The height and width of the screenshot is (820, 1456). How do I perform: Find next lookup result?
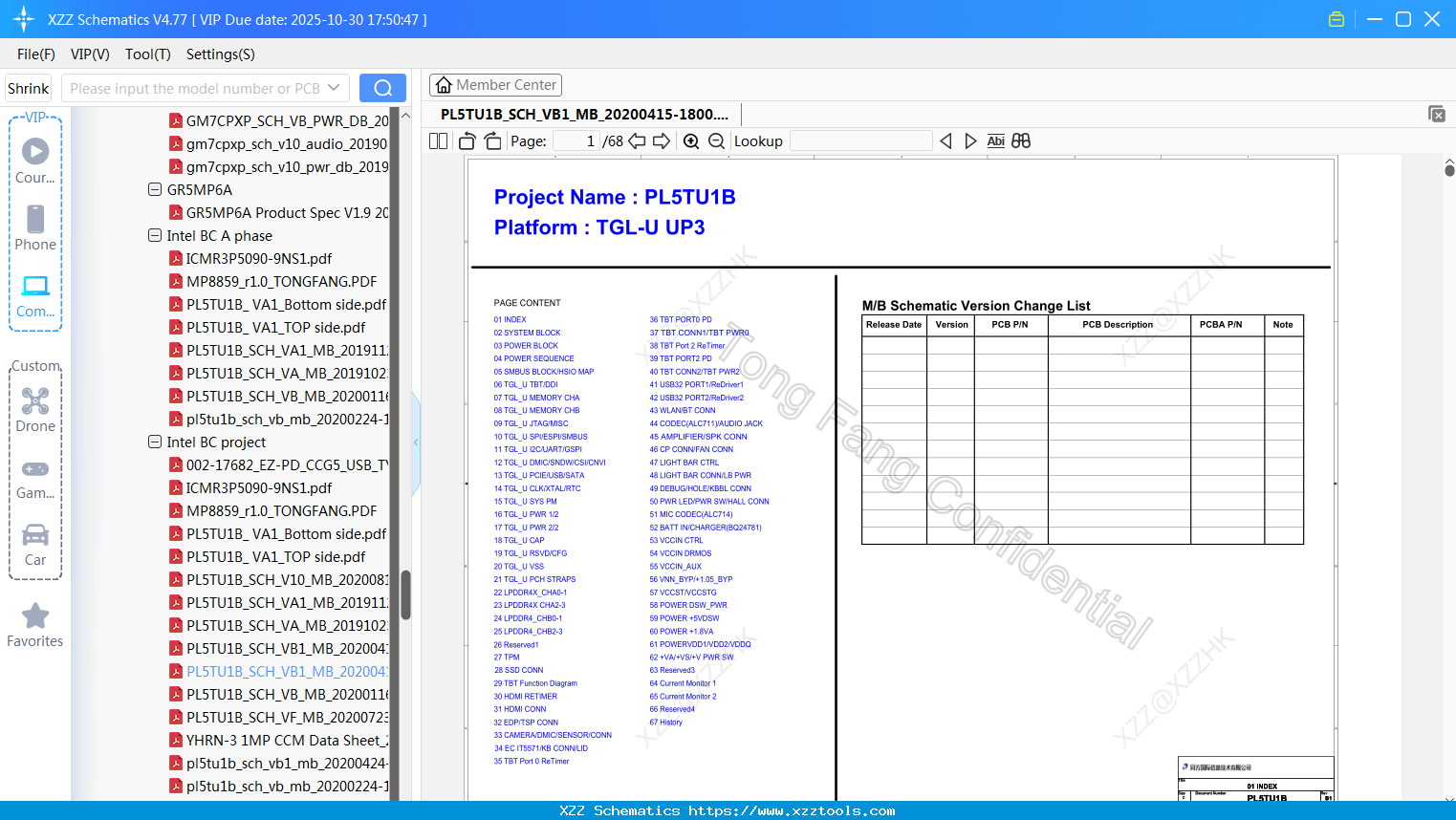point(970,141)
